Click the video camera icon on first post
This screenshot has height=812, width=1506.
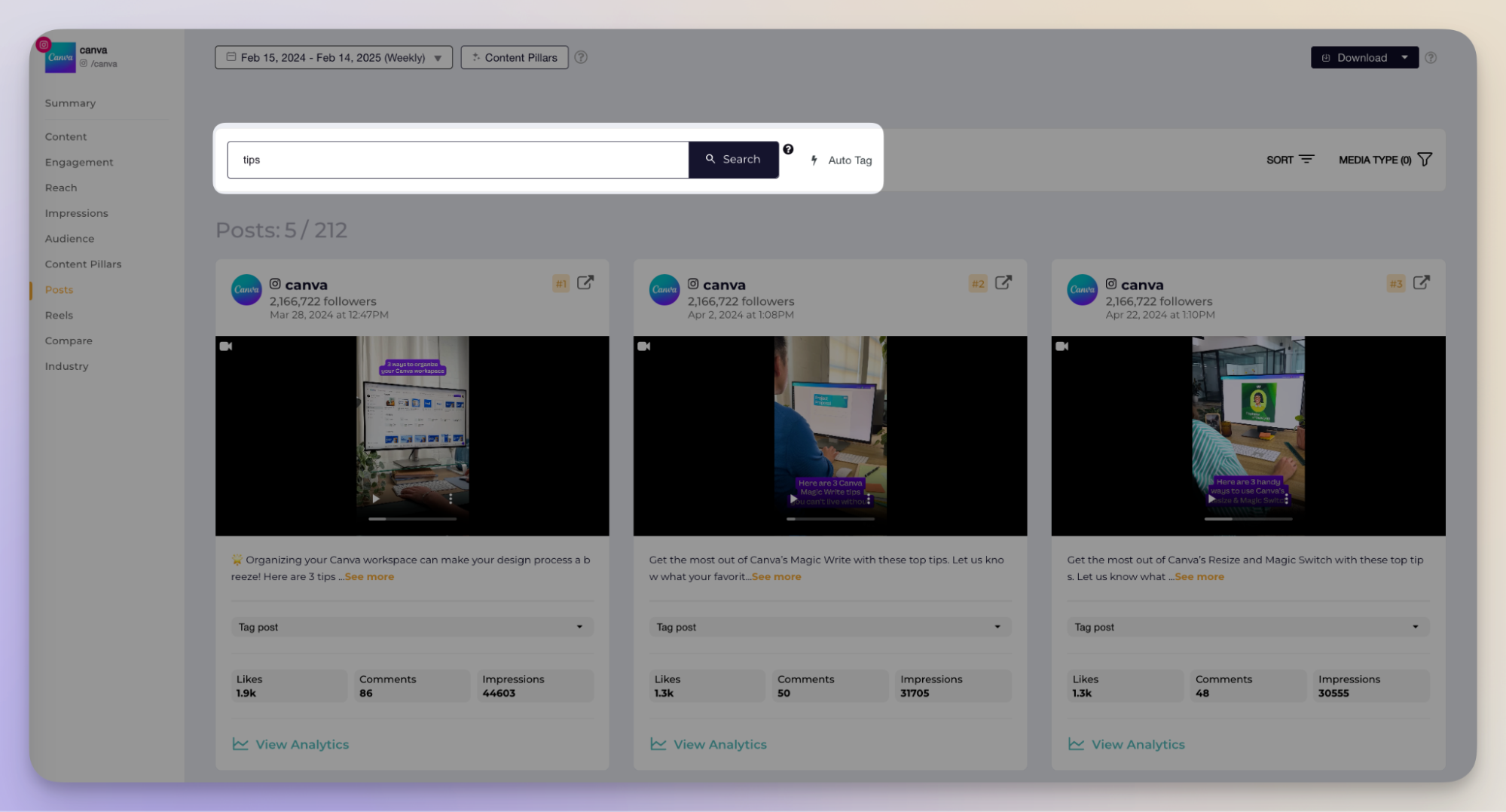pos(226,346)
